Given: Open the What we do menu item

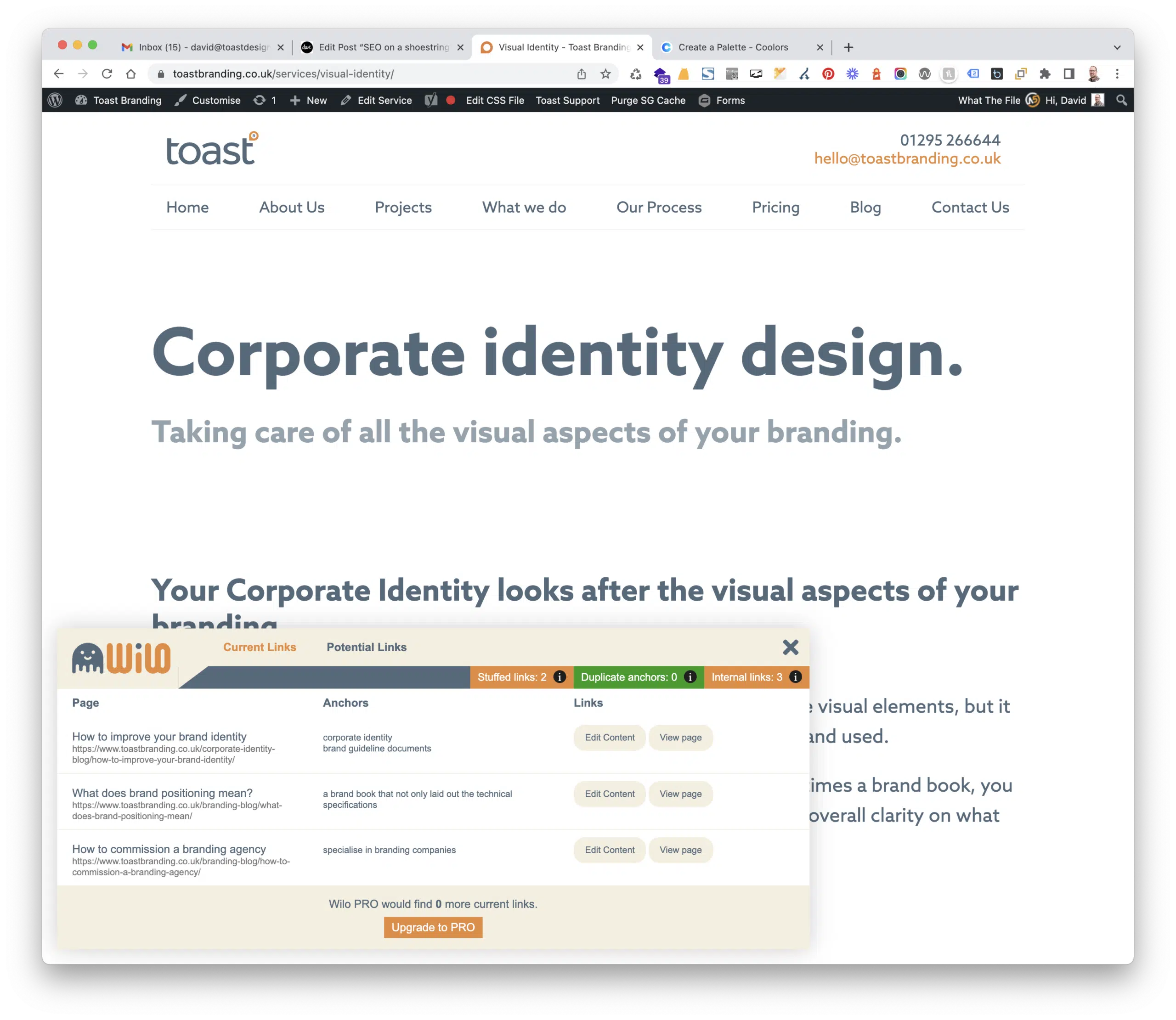Looking at the screenshot, I should tap(524, 207).
